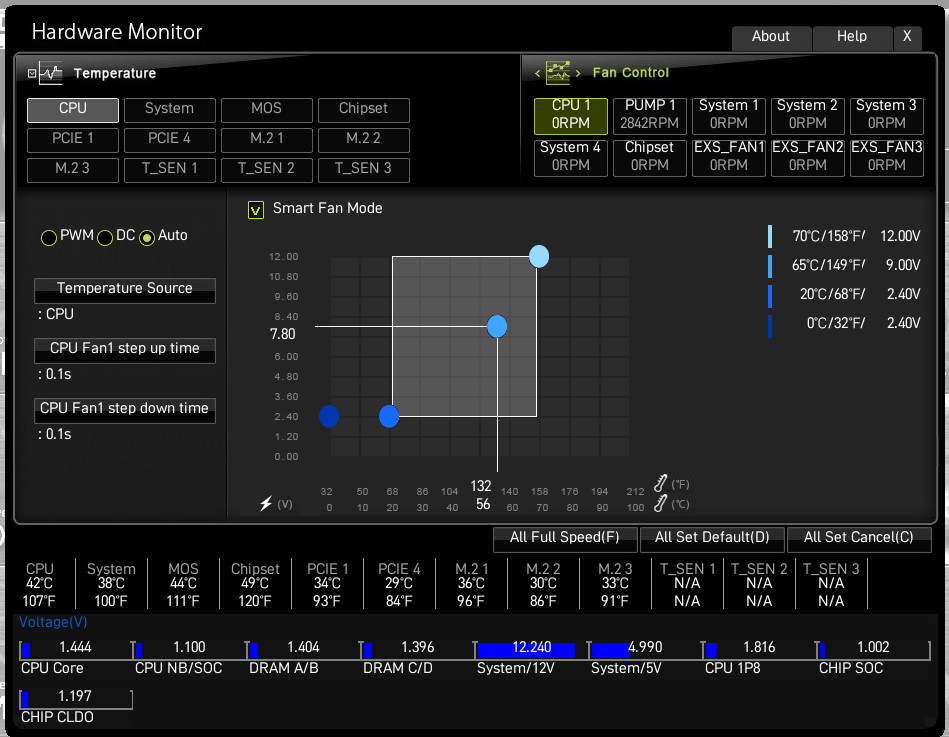The width and height of the screenshot is (949, 737).
Task: Click the Celsius thermometer icon
Action: pos(660,503)
